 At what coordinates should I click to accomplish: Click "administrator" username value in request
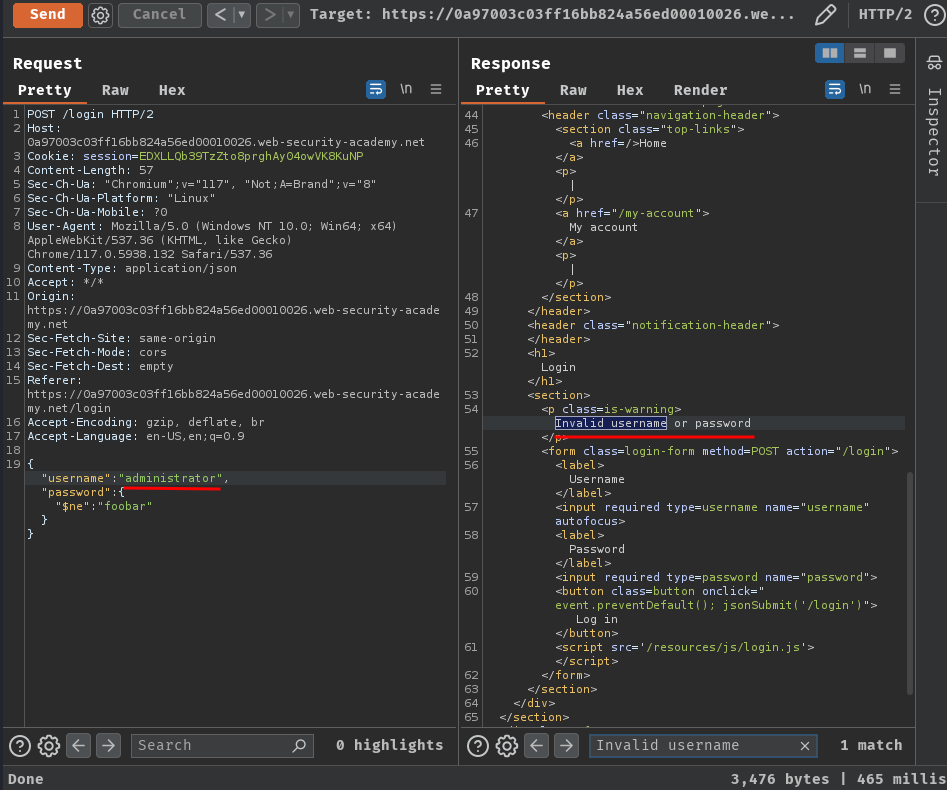point(170,478)
